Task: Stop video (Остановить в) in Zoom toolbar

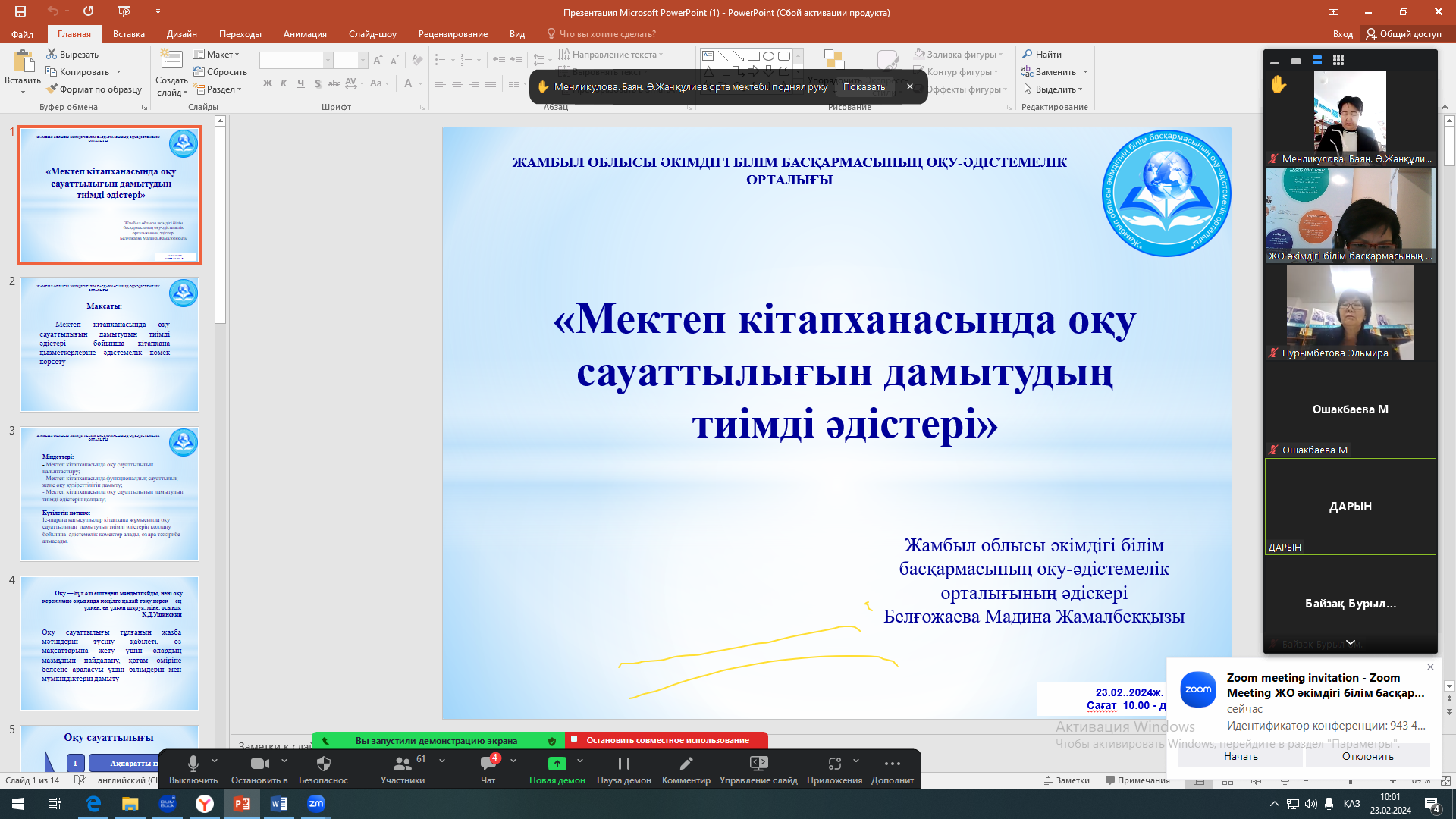Action: pos(259,763)
